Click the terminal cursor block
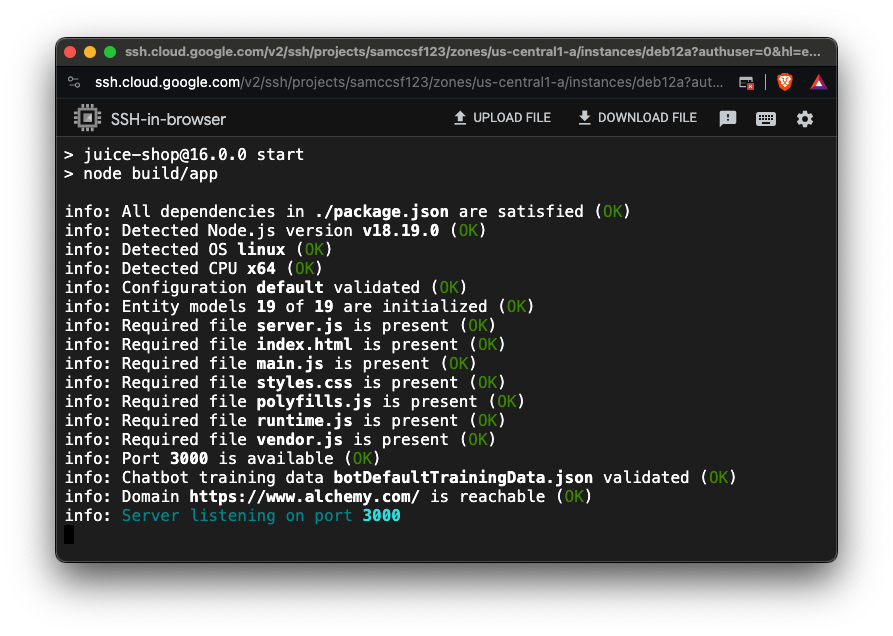The height and width of the screenshot is (636, 893). click(69, 535)
